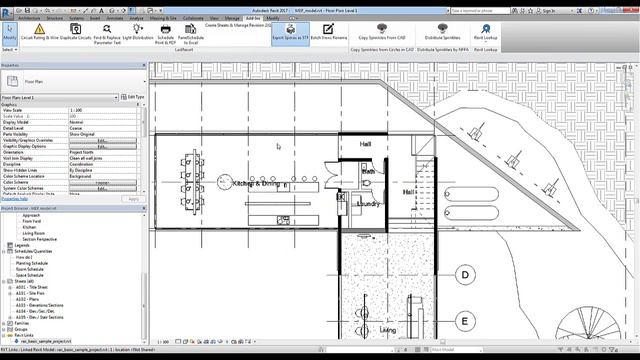The image size is (640, 360).
Task: Launch Duplicate Circuits tool
Action: (76, 32)
